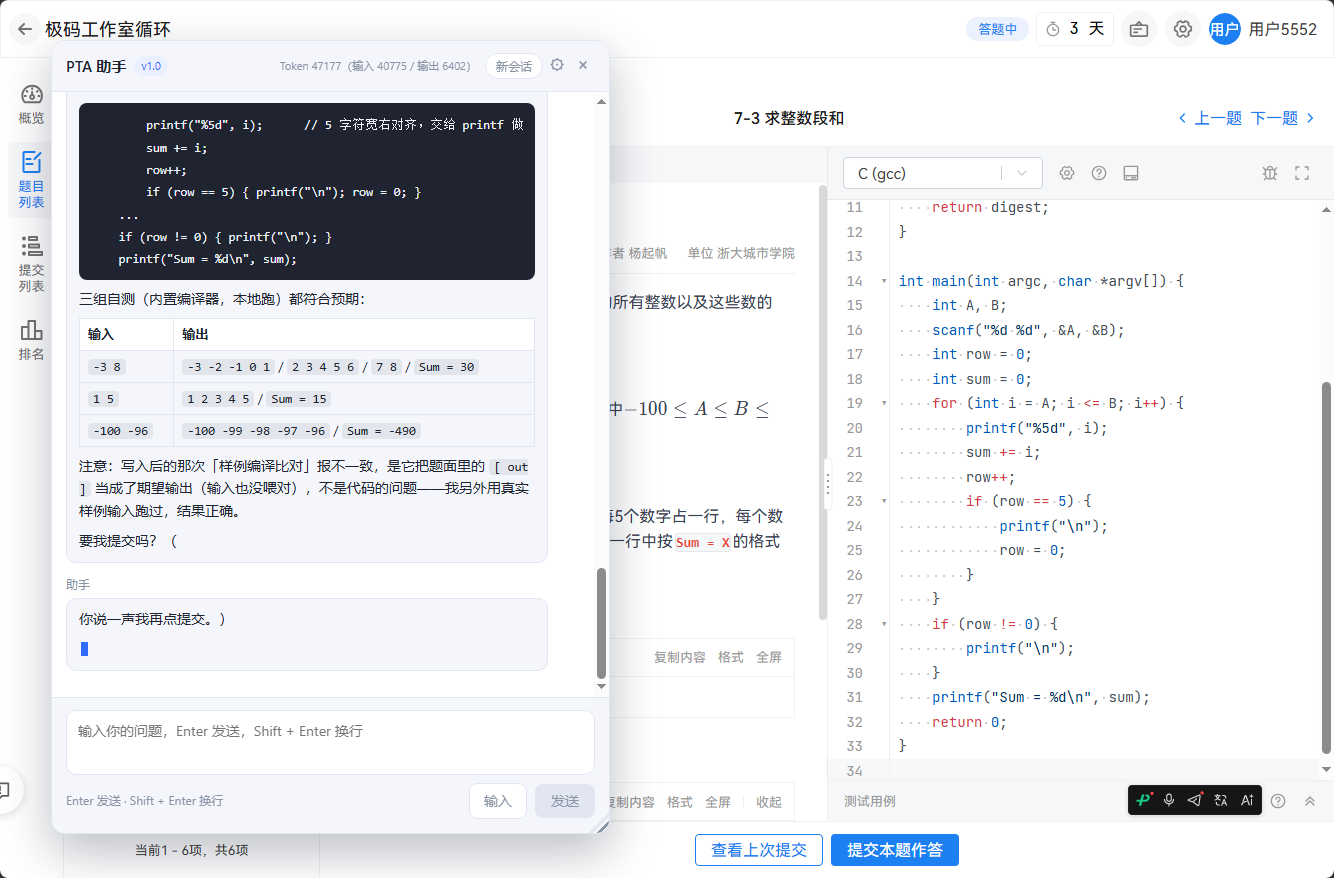Toggle the editor bottom panel layout icon
The width and height of the screenshot is (1334, 878).
[x=1131, y=173]
